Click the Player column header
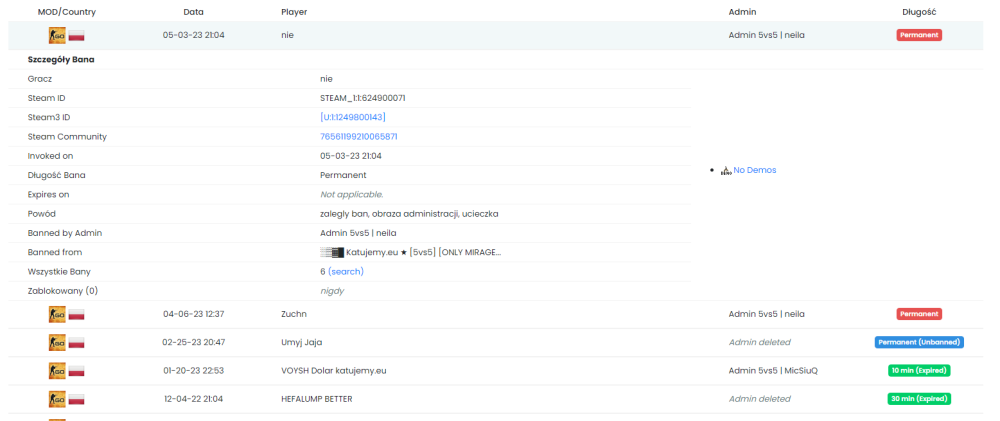Screen dimensions: 1000x421 (x=293, y=12)
